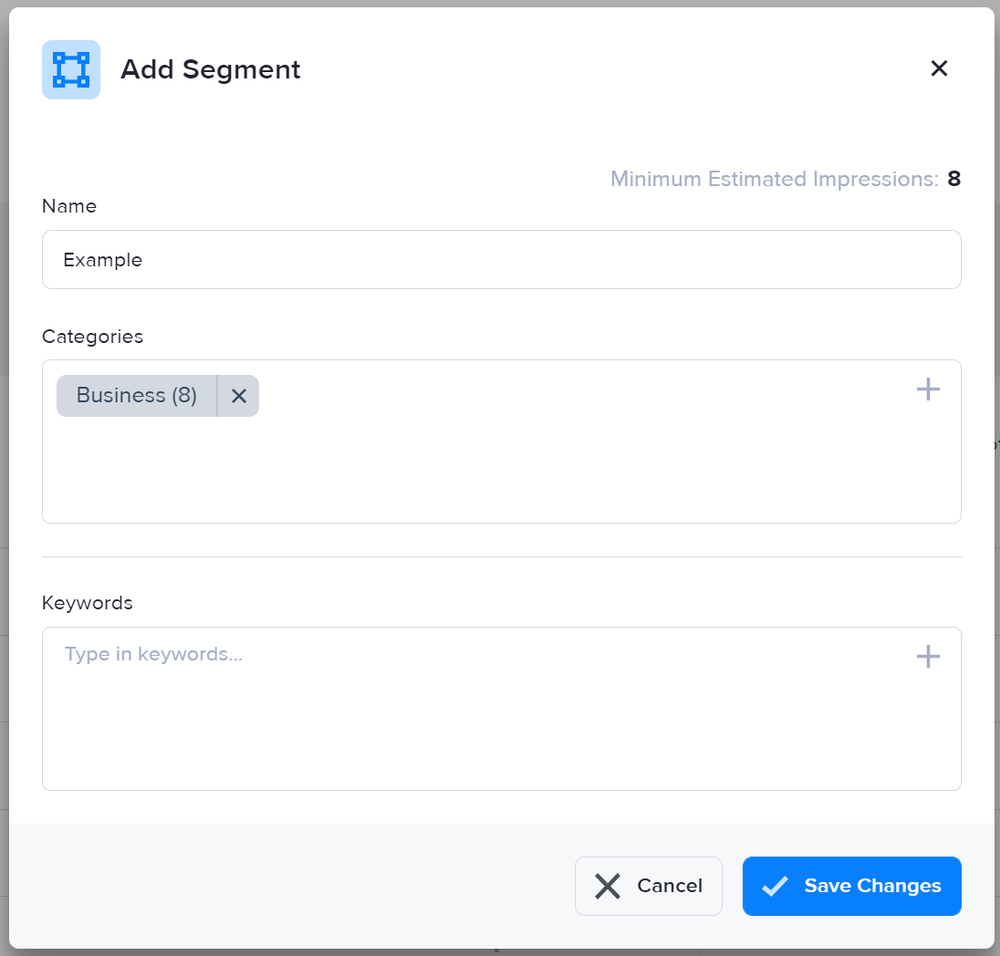
Task: Focus the Type in keywords field
Action: (x=501, y=709)
